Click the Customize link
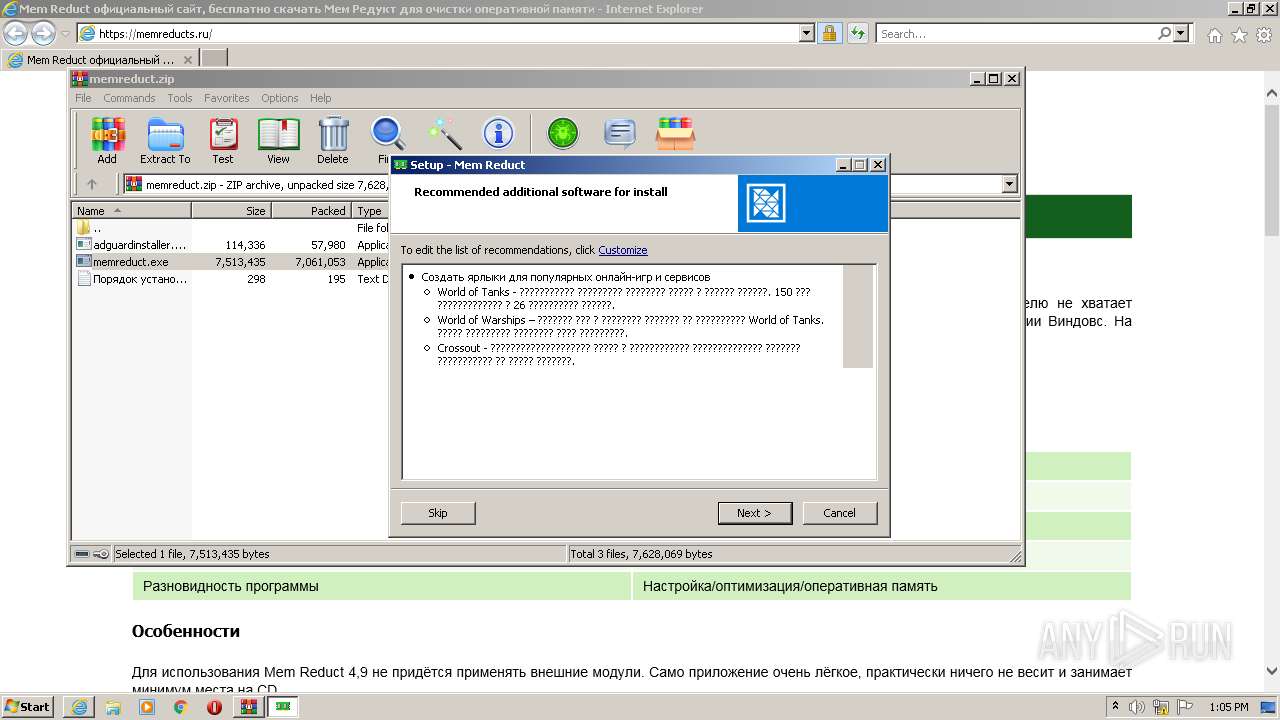Screen dimensions: 1280x720 pyautogui.click(x=623, y=250)
